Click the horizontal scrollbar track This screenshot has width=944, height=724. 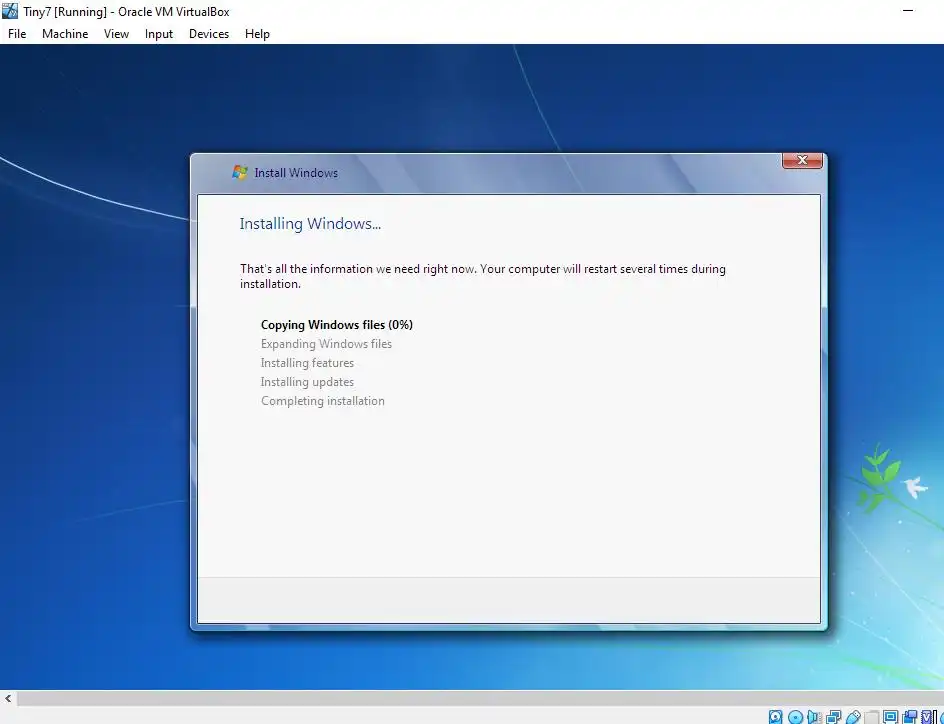point(479,698)
